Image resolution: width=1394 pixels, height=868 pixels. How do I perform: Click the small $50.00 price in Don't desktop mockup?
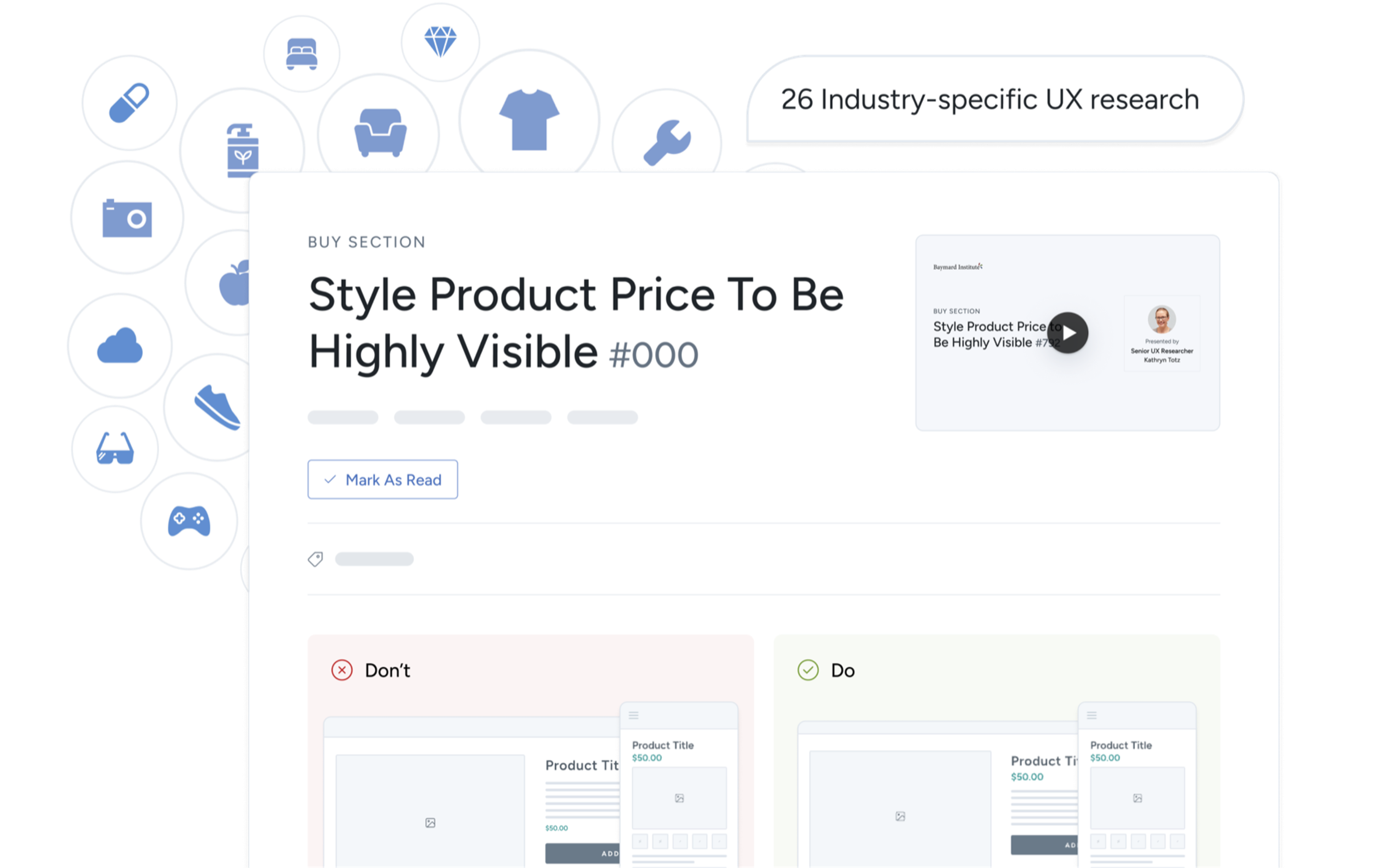click(556, 828)
